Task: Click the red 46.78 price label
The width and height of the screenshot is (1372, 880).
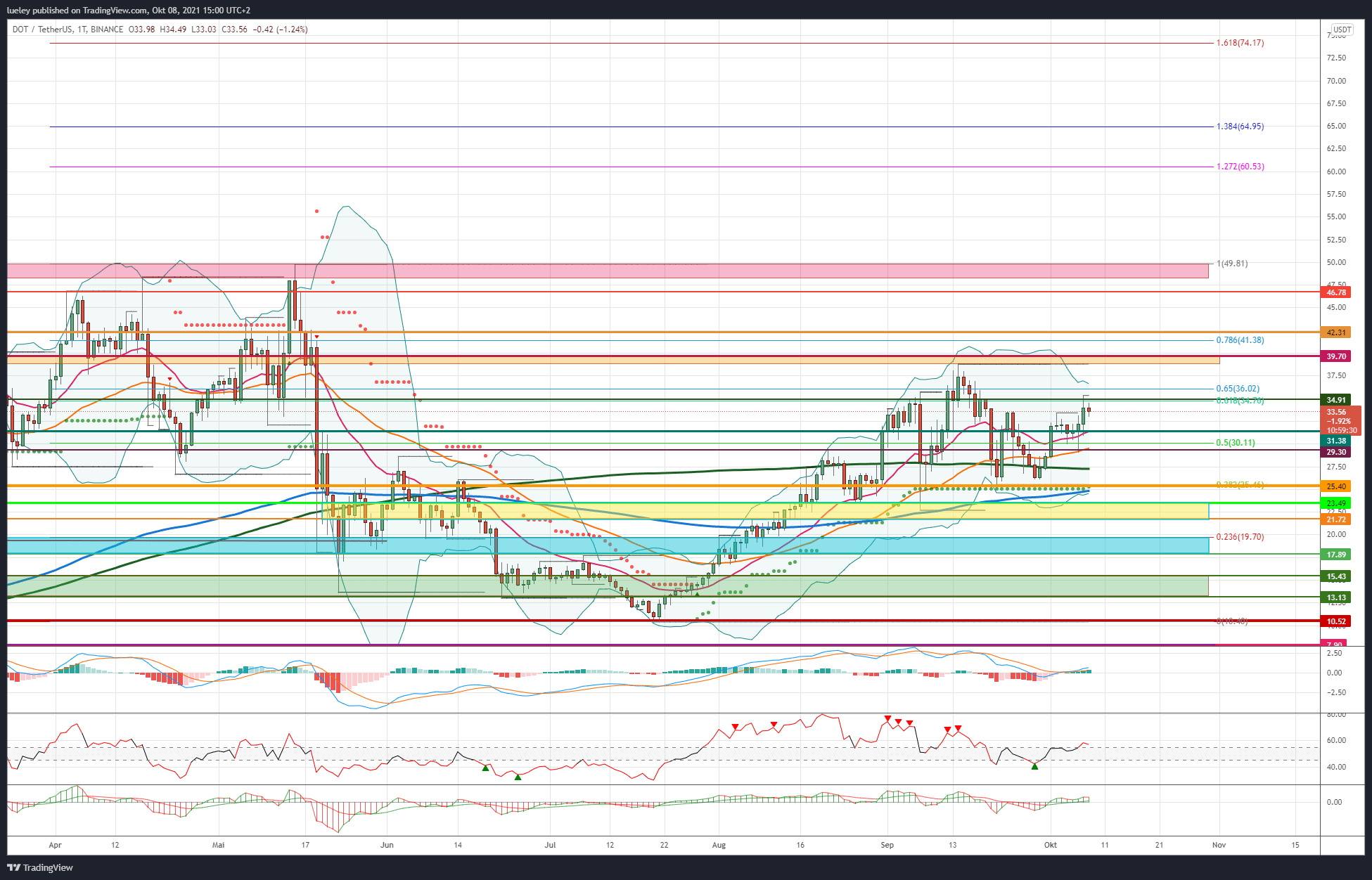Action: click(x=1336, y=292)
